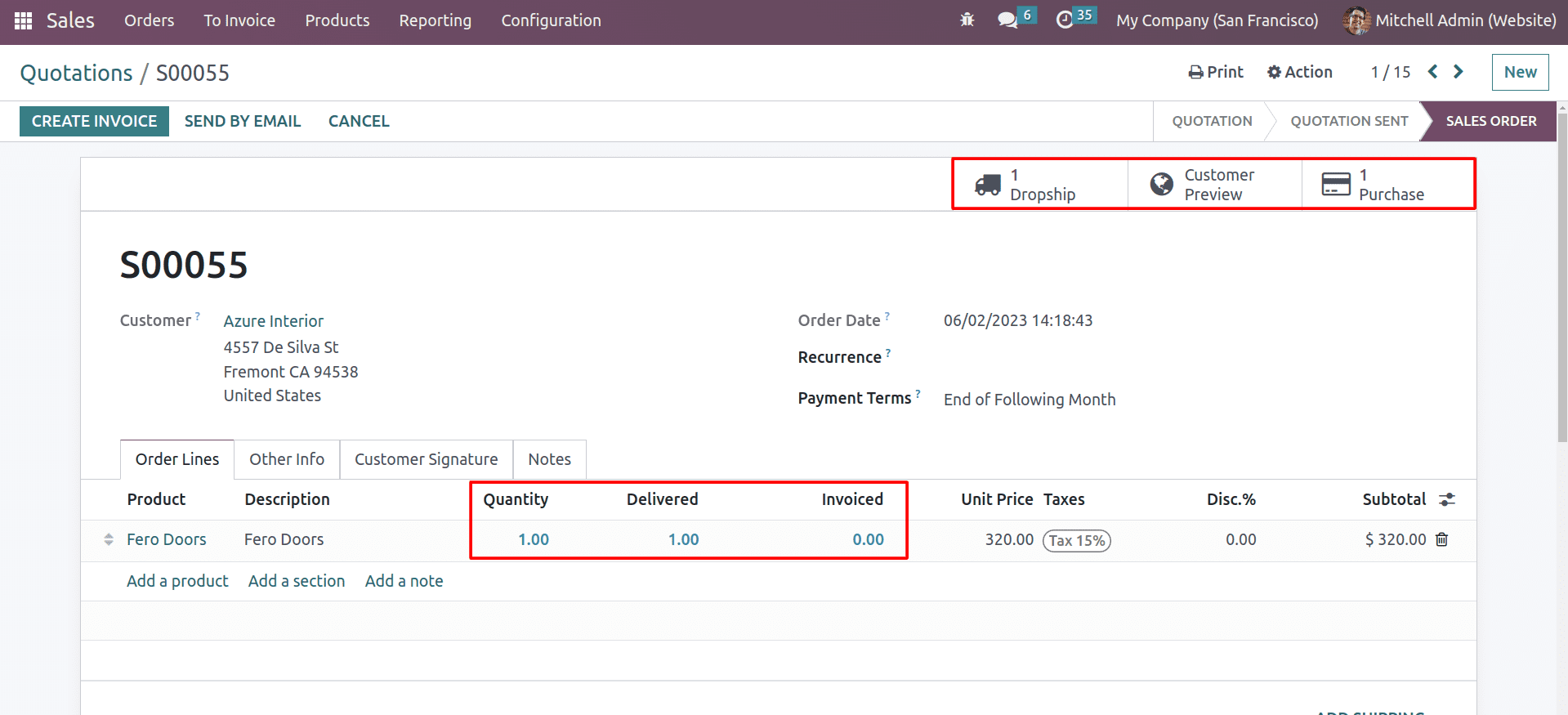The height and width of the screenshot is (715, 1568).
Task: Click the invoiced value 0.00
Action: tap(868, 539)
